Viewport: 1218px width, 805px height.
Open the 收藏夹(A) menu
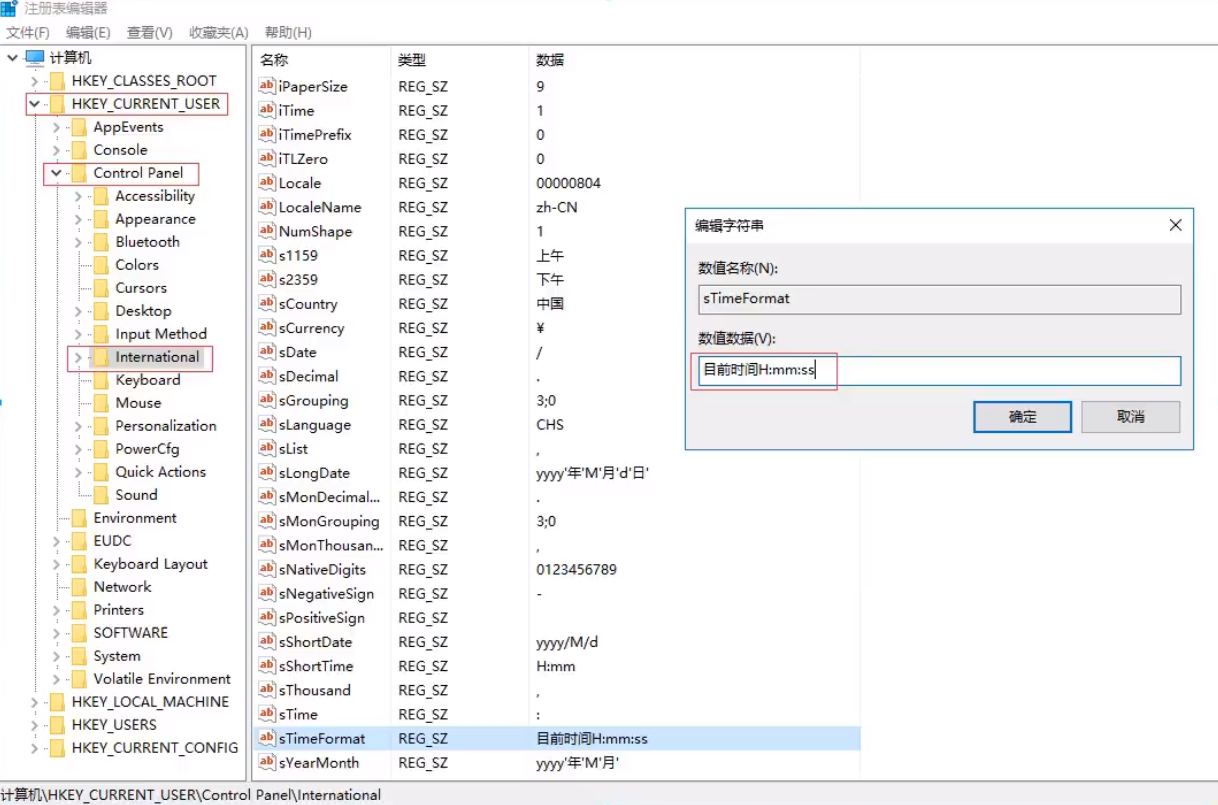pyautogui.click(x=218, y=33)
